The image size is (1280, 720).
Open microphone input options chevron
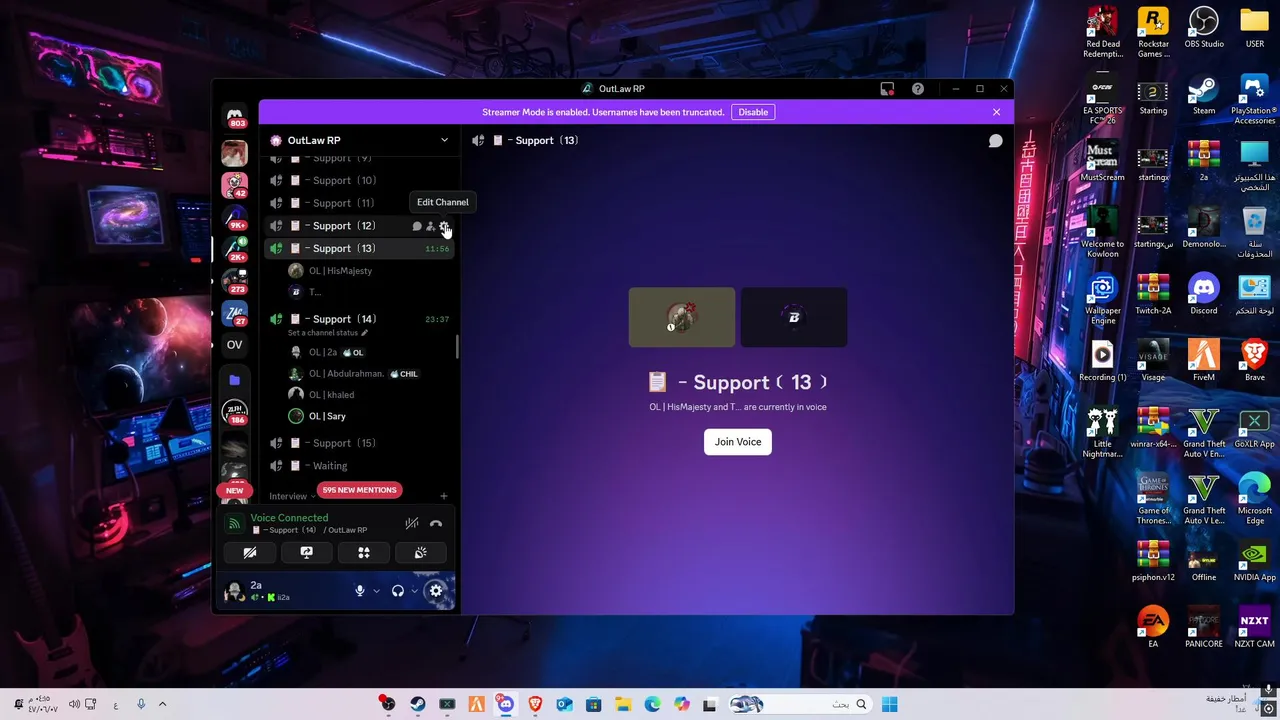[x=376, y=591]
